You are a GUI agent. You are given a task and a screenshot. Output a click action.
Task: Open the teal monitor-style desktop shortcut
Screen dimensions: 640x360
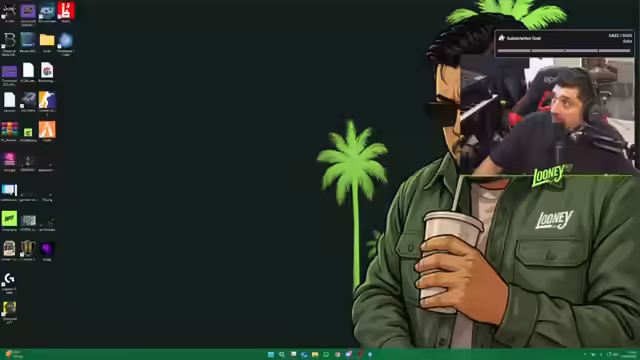[28, 40]
